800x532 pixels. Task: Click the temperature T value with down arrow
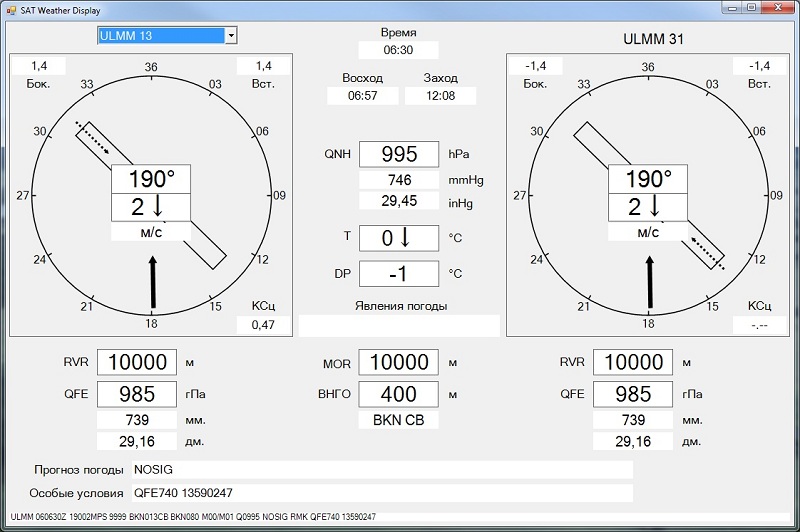(398, 239)
